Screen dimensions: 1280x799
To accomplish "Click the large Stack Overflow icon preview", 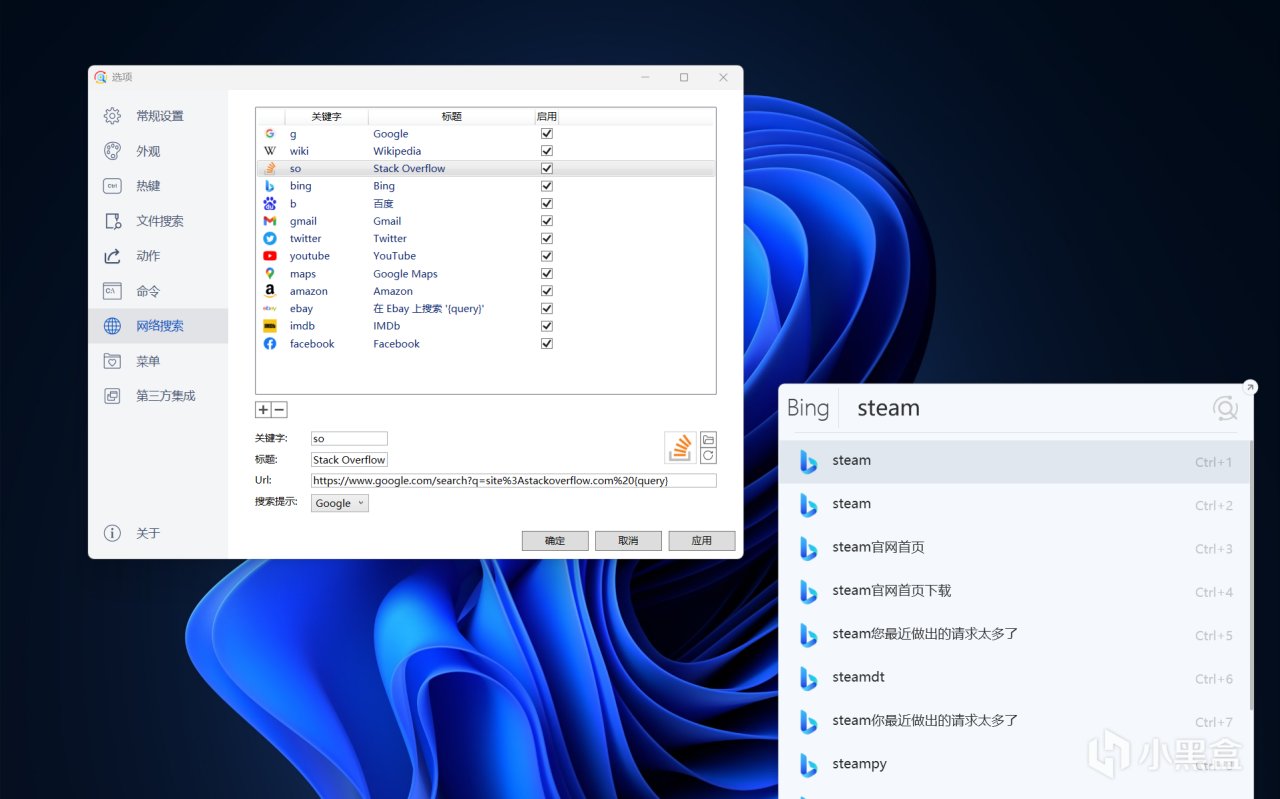I will pos(680,447).
